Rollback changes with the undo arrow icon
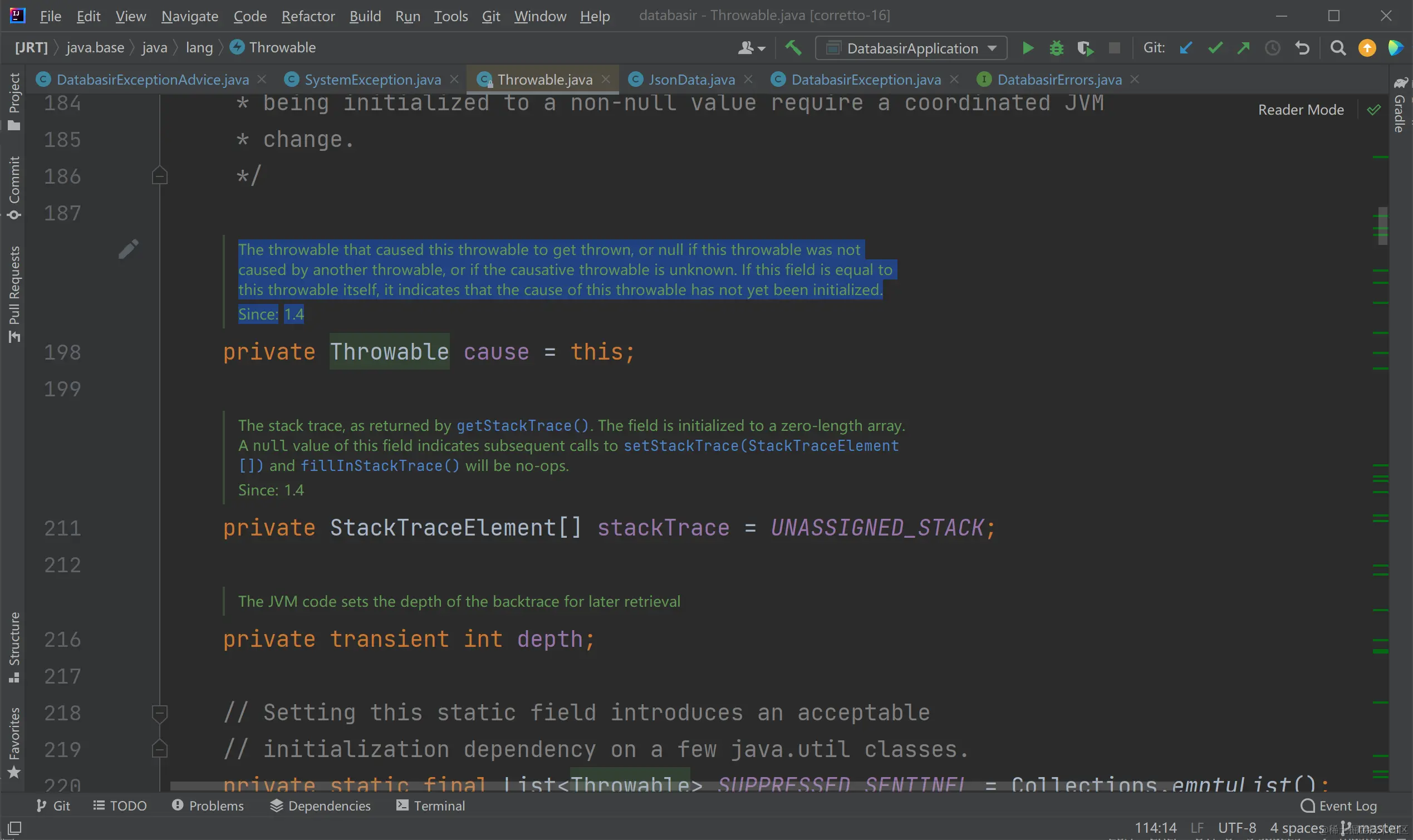The width and height of the screenshot is (1413, 840). (x=1302, y=48)
